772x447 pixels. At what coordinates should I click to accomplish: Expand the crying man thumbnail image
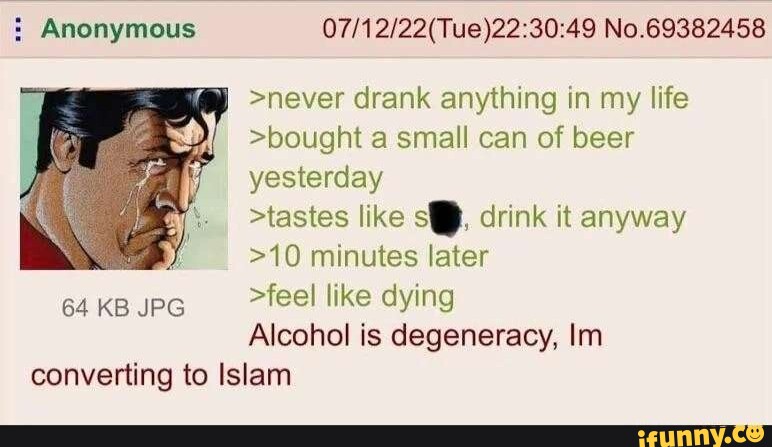tap(124, 179)
